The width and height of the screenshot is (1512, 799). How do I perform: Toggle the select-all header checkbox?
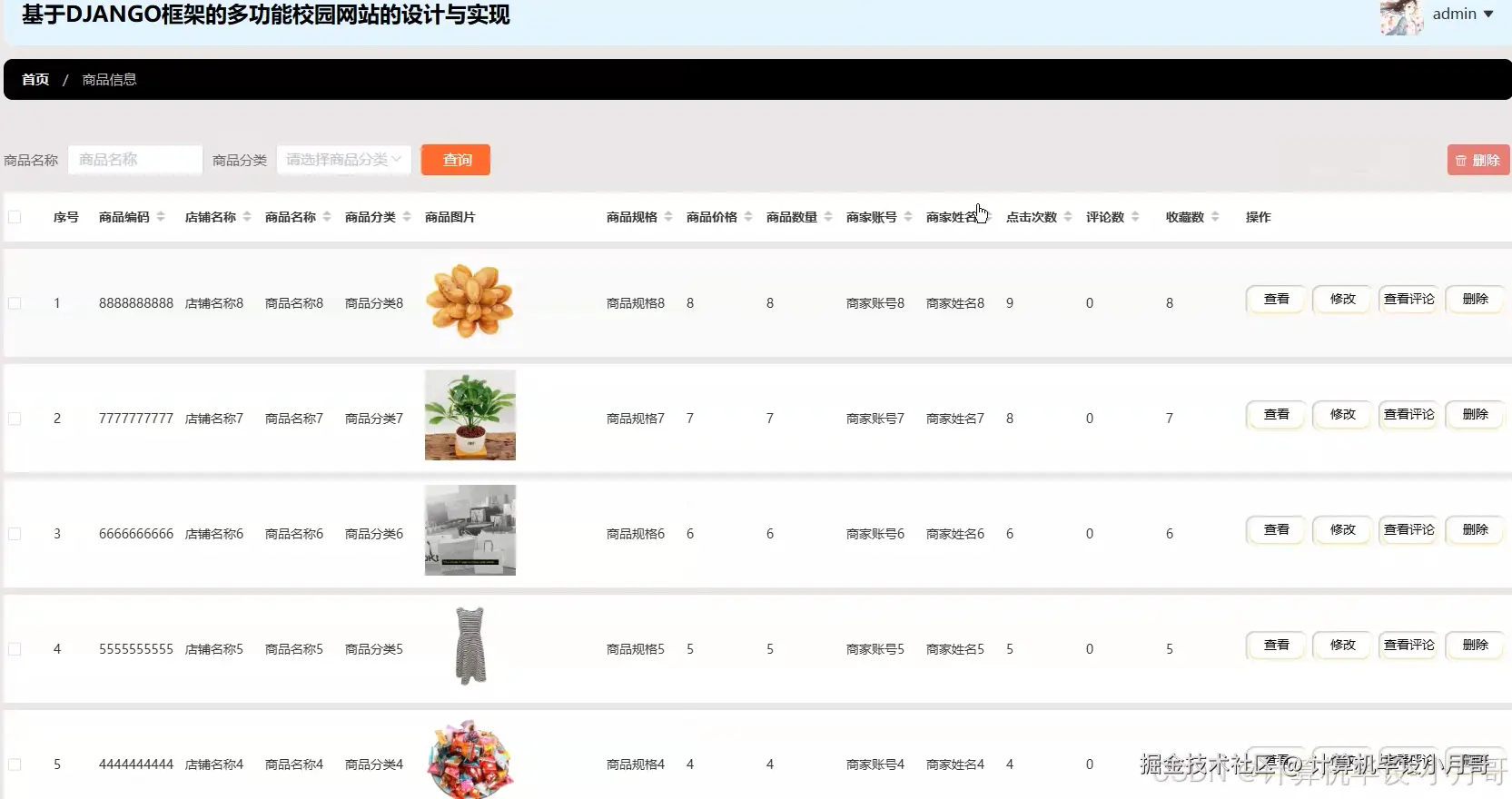pos(15,217)
